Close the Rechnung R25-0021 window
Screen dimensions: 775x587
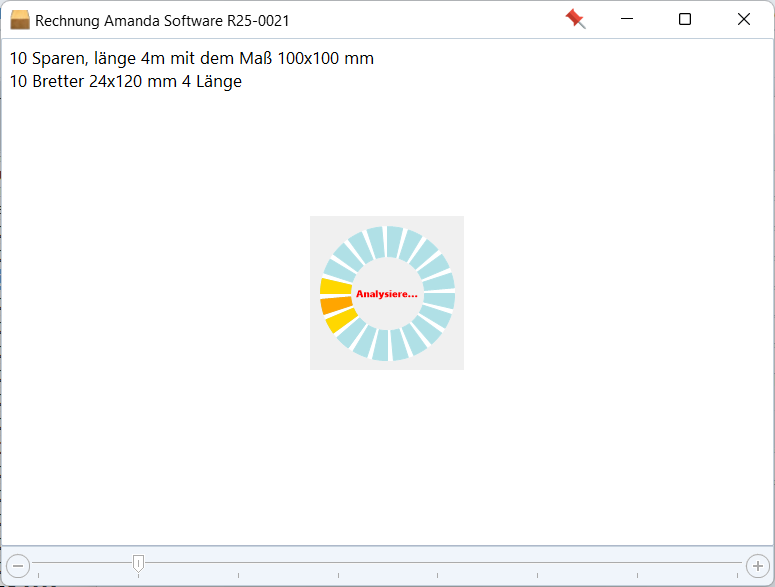pyautogui.click(x=744, y=19)
